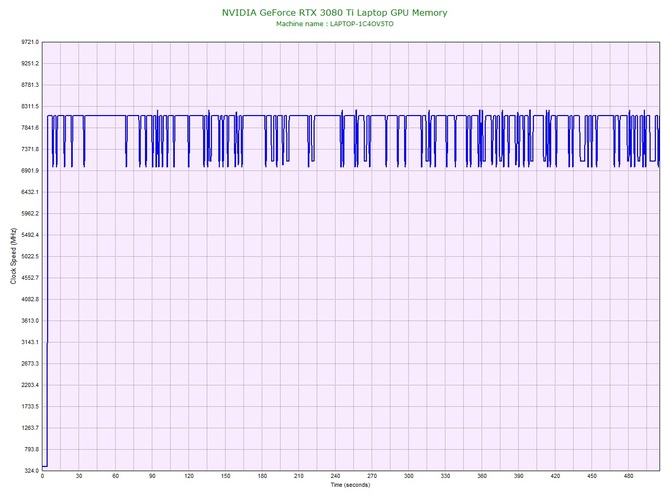Viewport: 670px width, 502px height.
Task: Click the "Time (seconds)" x-axis title
Action: point(350,485)
